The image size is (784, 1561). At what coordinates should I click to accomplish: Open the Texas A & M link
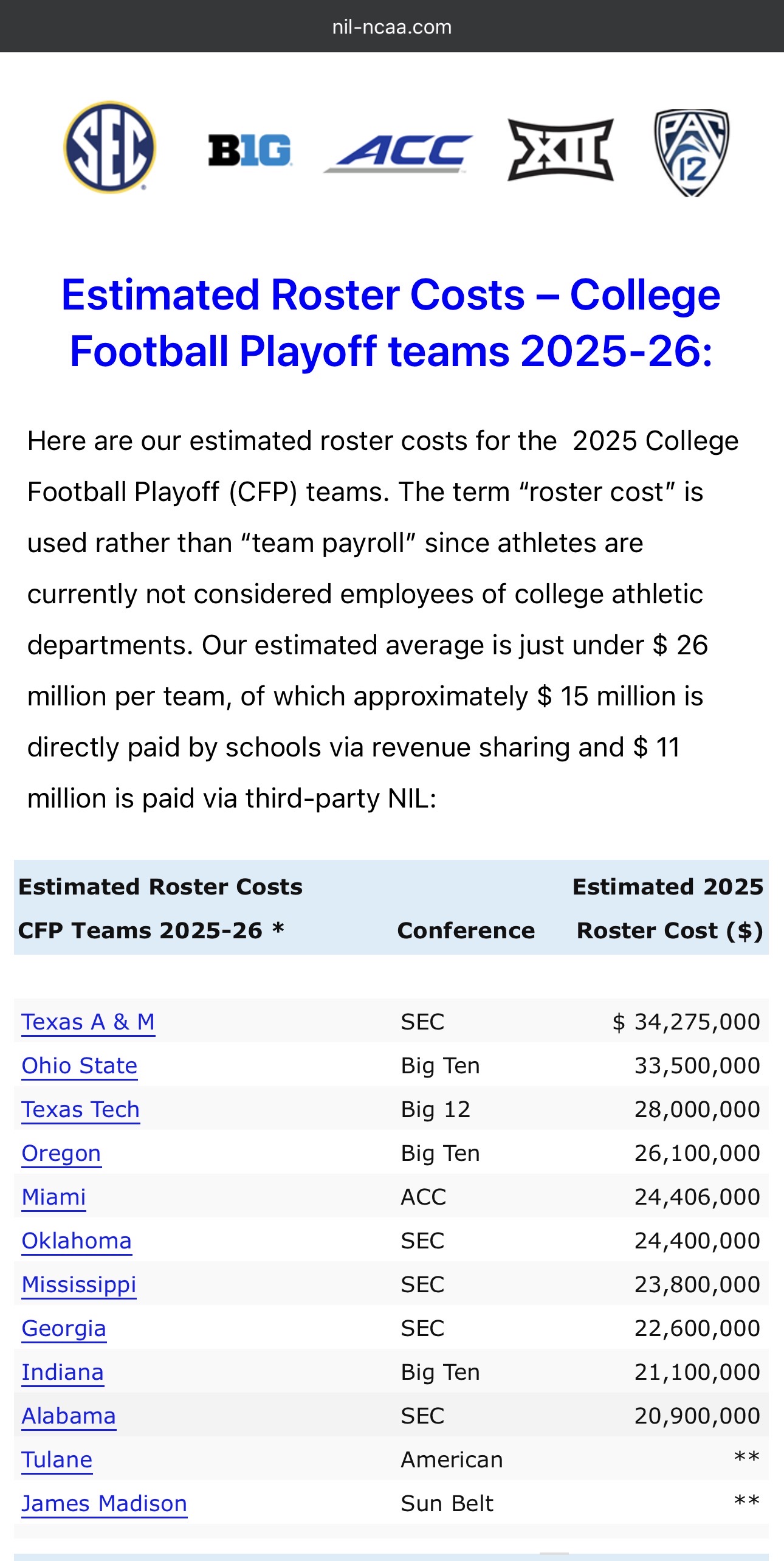coord(88,1022)
